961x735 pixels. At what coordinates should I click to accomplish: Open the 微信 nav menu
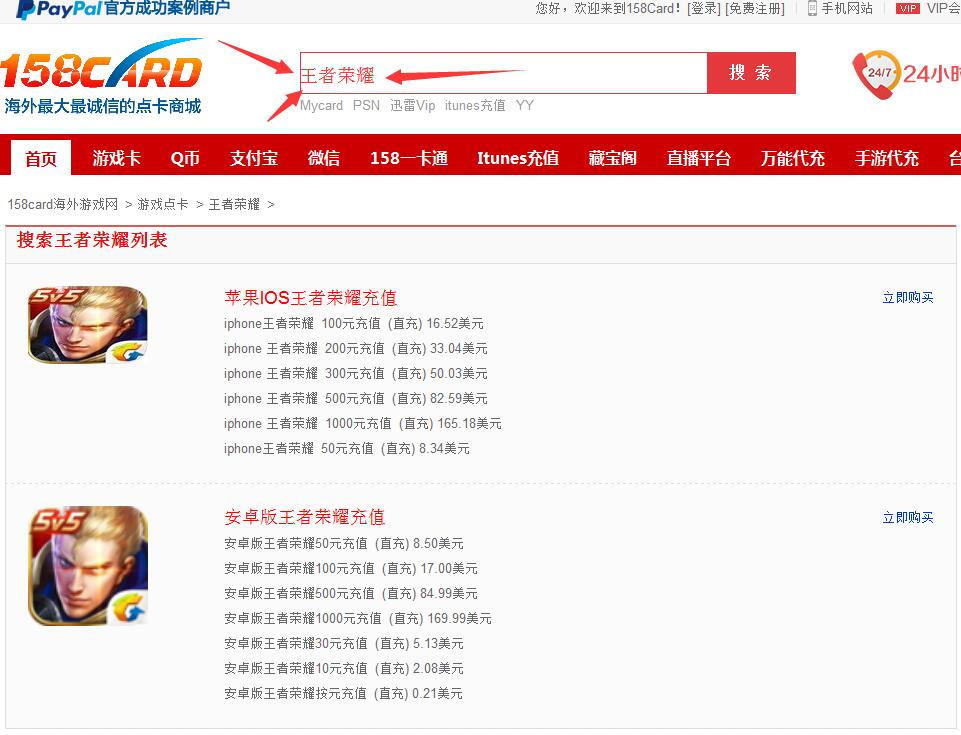(x=324, y=158)
